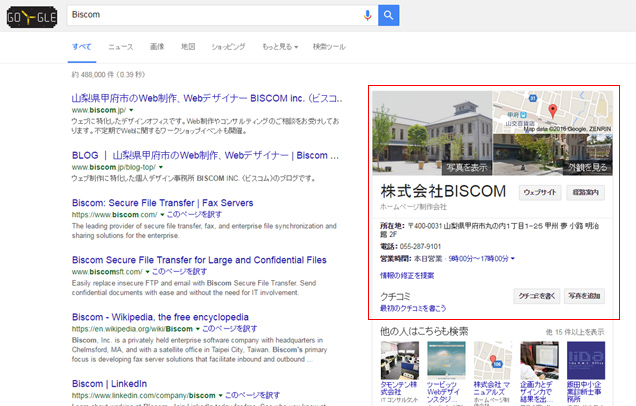Click the Google doodle logo
This screenshot has width=636, height=406.
click(x=32, y=17)
